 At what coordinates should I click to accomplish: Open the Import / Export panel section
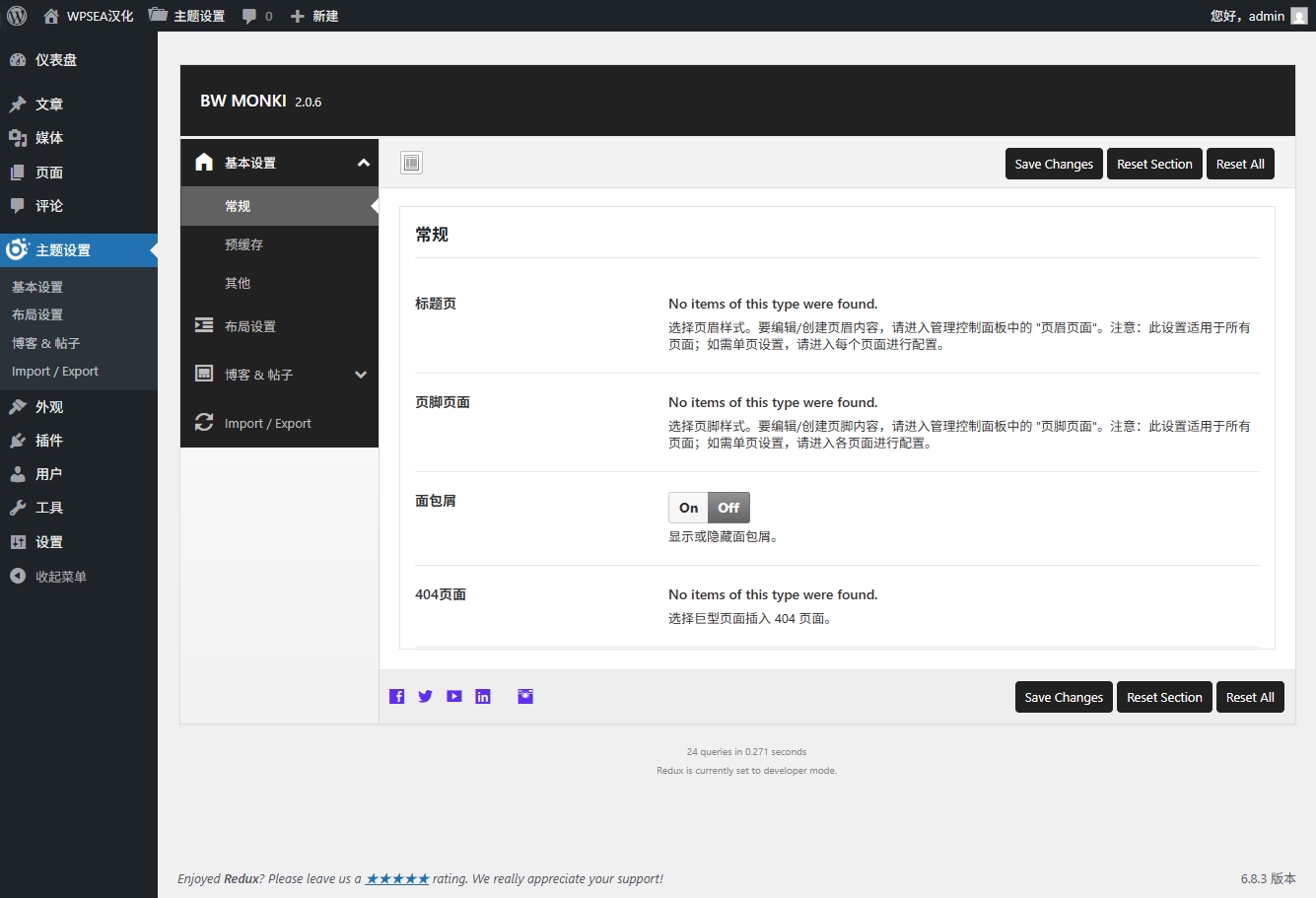[x=267, y=424]
